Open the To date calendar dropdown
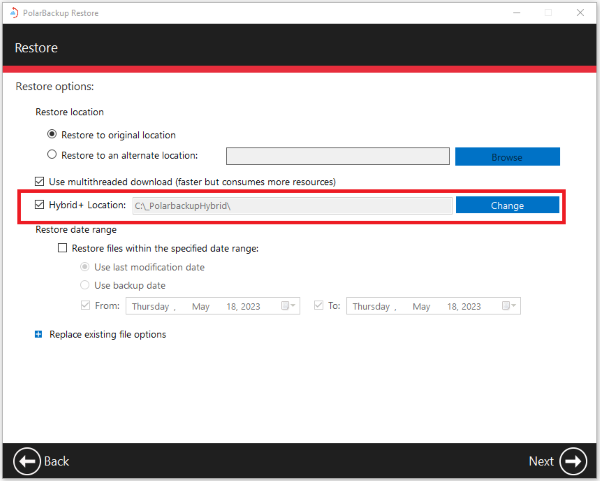Image resolution: width=600 pixels, height=481 pixels. (x=511, y=306)
